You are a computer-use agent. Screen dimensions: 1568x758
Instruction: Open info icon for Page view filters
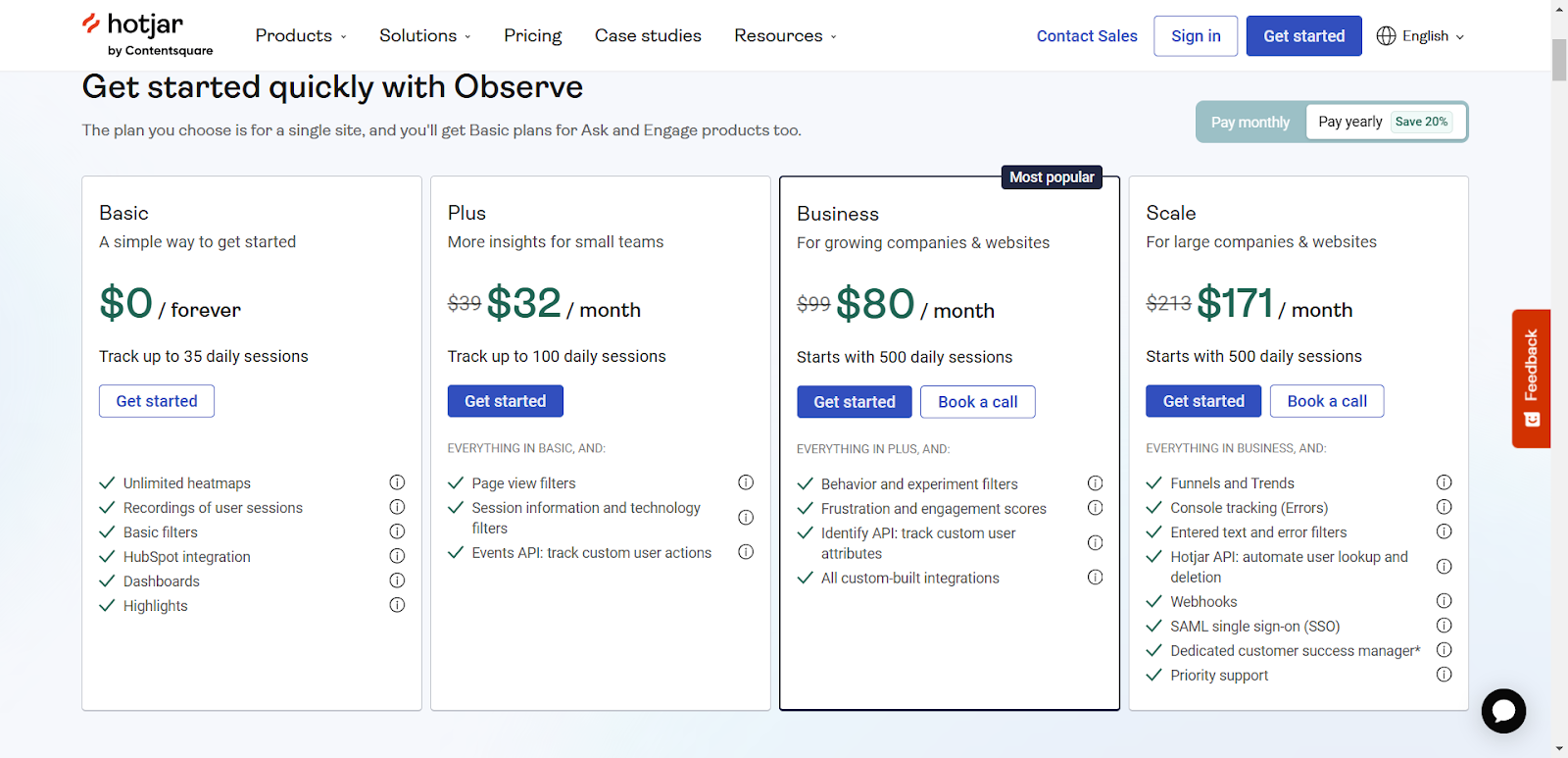(746, 482)
